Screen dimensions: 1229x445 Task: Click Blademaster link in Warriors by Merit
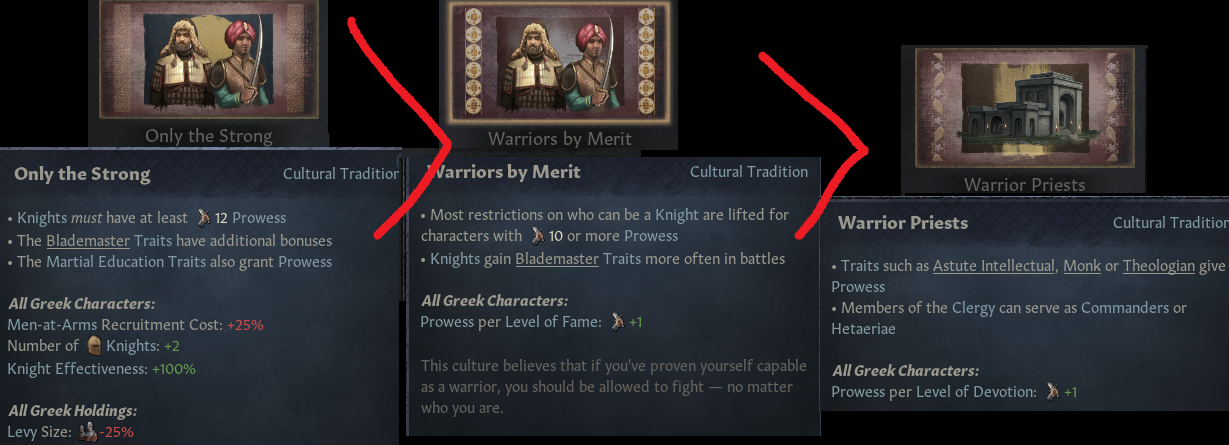point(557,259)
